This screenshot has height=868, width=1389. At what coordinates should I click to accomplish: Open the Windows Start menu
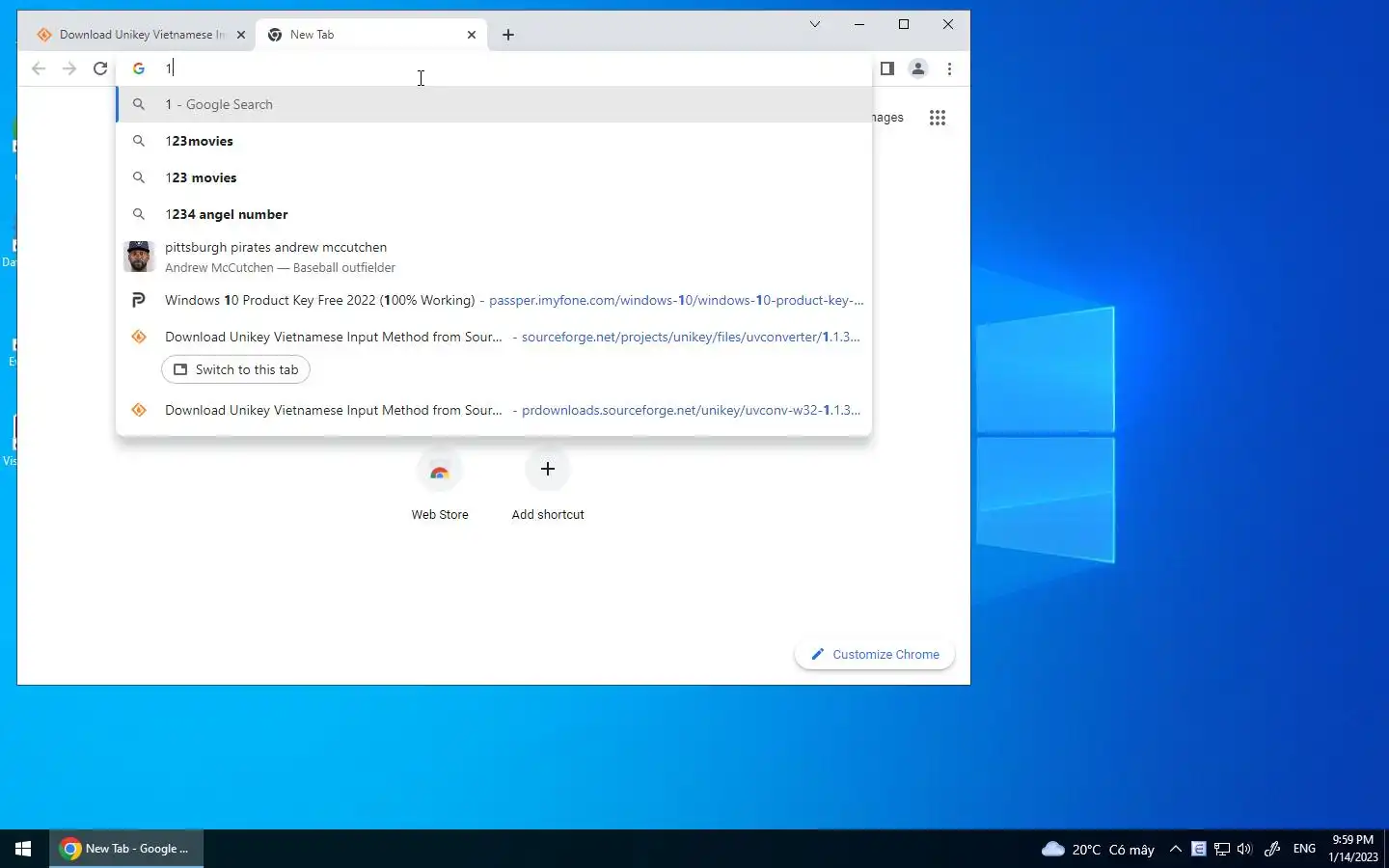coord(23,849)
